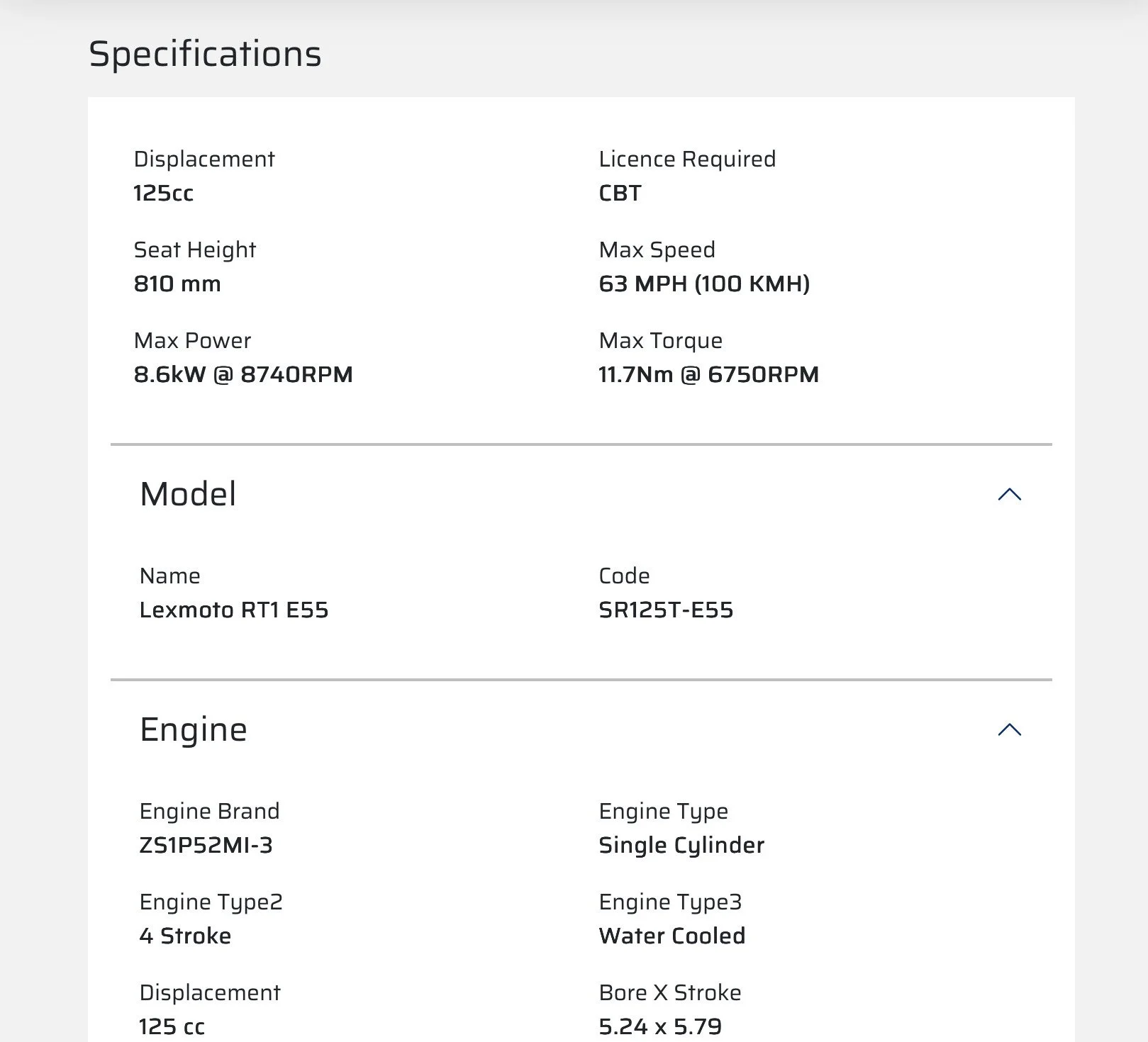Collapse the Model section chevron

(x=1009, y=495)
